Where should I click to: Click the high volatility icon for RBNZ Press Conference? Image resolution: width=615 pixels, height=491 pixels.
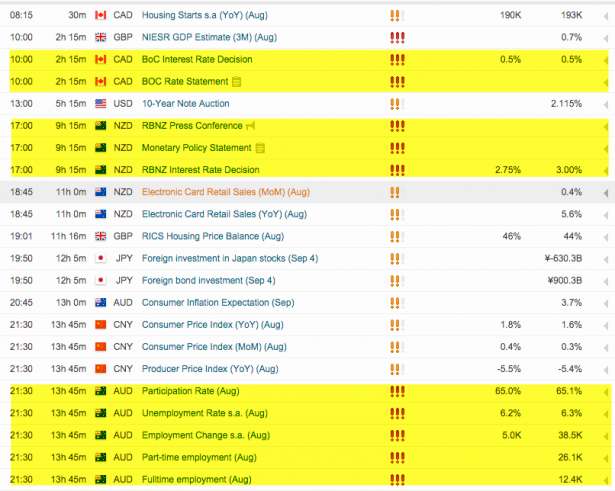click(397, 126)
